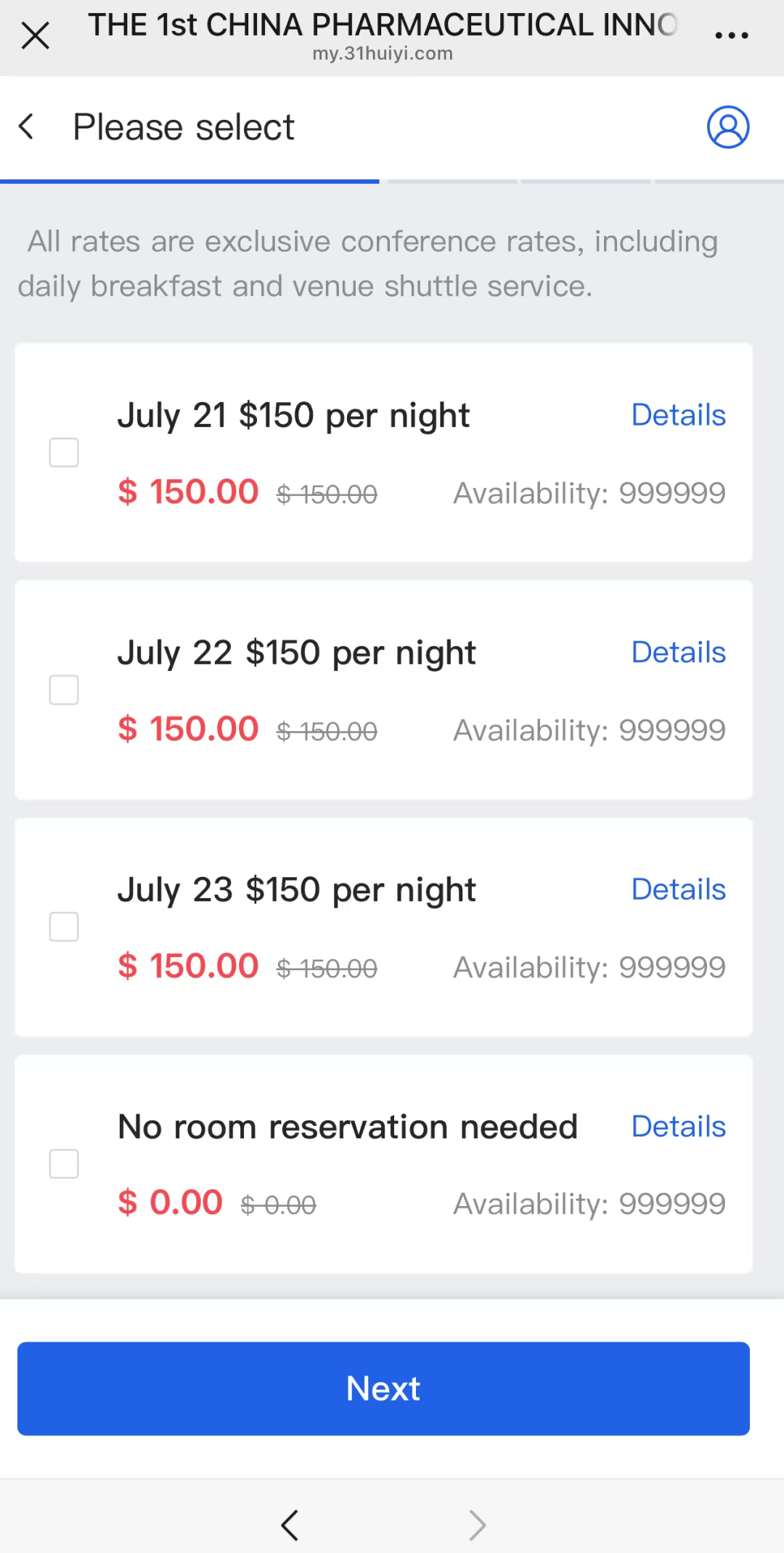The width and height of the screenshot is (784, 1553).
Task: Check the July 22 room night box
Action: coord(64,690)
